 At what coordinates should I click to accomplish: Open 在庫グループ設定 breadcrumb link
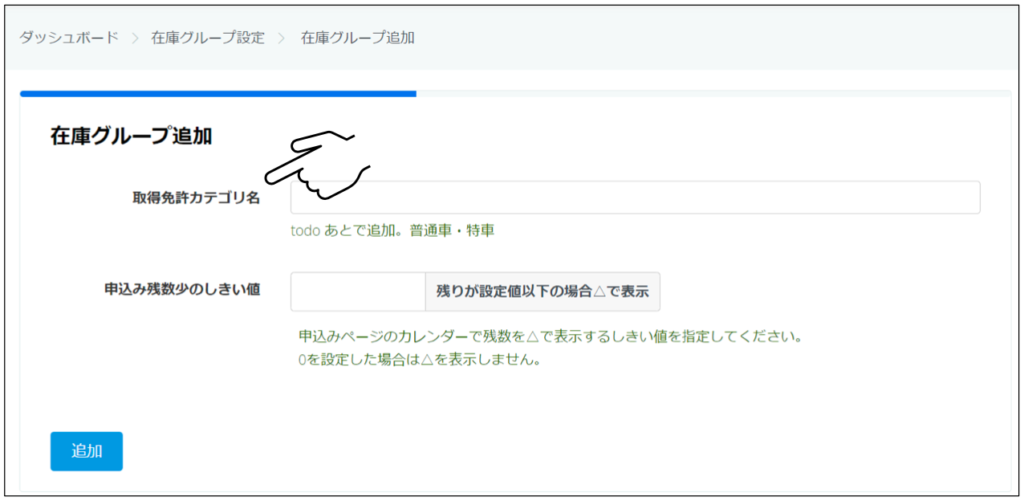click(x=208, y=38)
